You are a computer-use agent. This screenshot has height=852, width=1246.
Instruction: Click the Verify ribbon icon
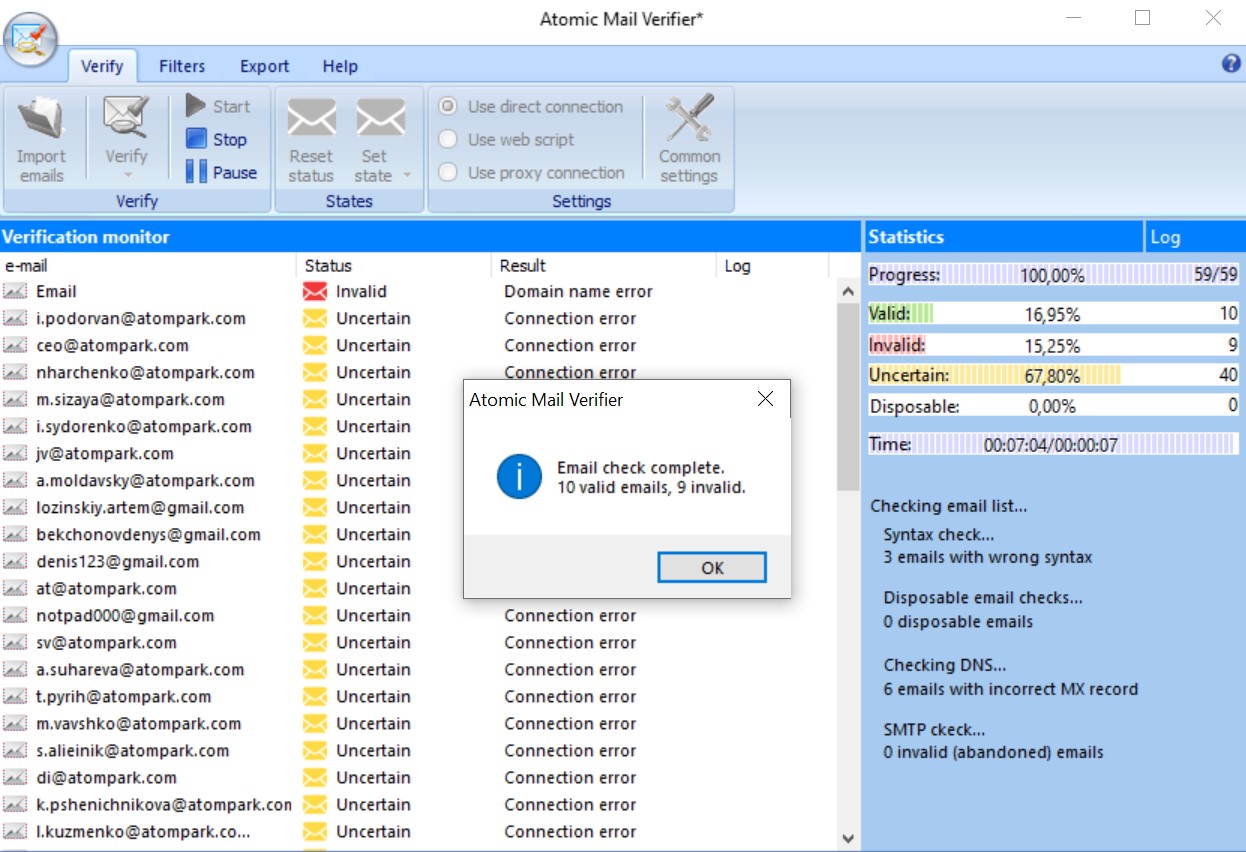(x=126, y=130)
